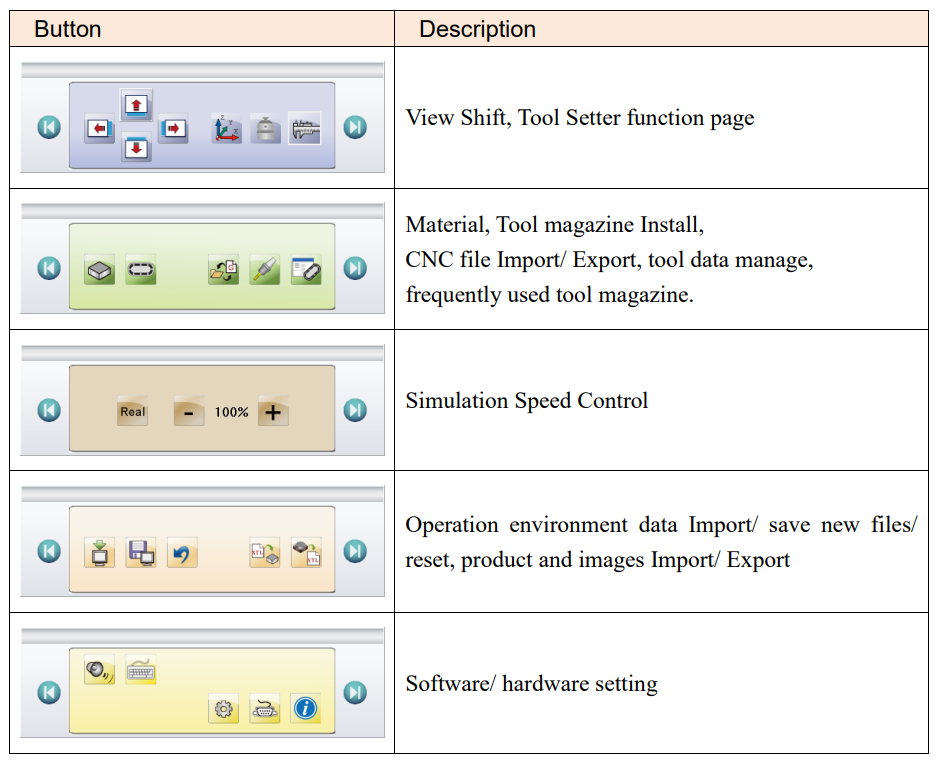The image size is (938, 767).
Task: Go to previous page in Operation environment panel
Action: click(49, 551)
